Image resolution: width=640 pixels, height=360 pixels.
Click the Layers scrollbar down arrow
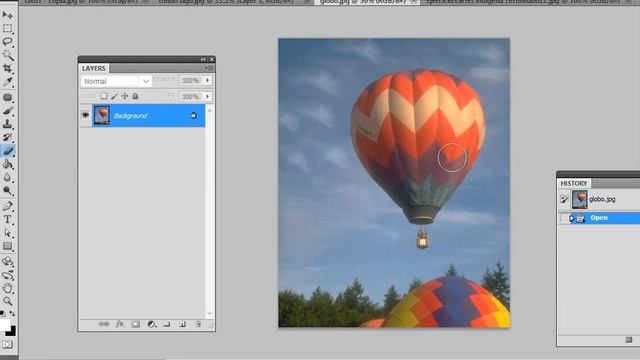[210, 313]
